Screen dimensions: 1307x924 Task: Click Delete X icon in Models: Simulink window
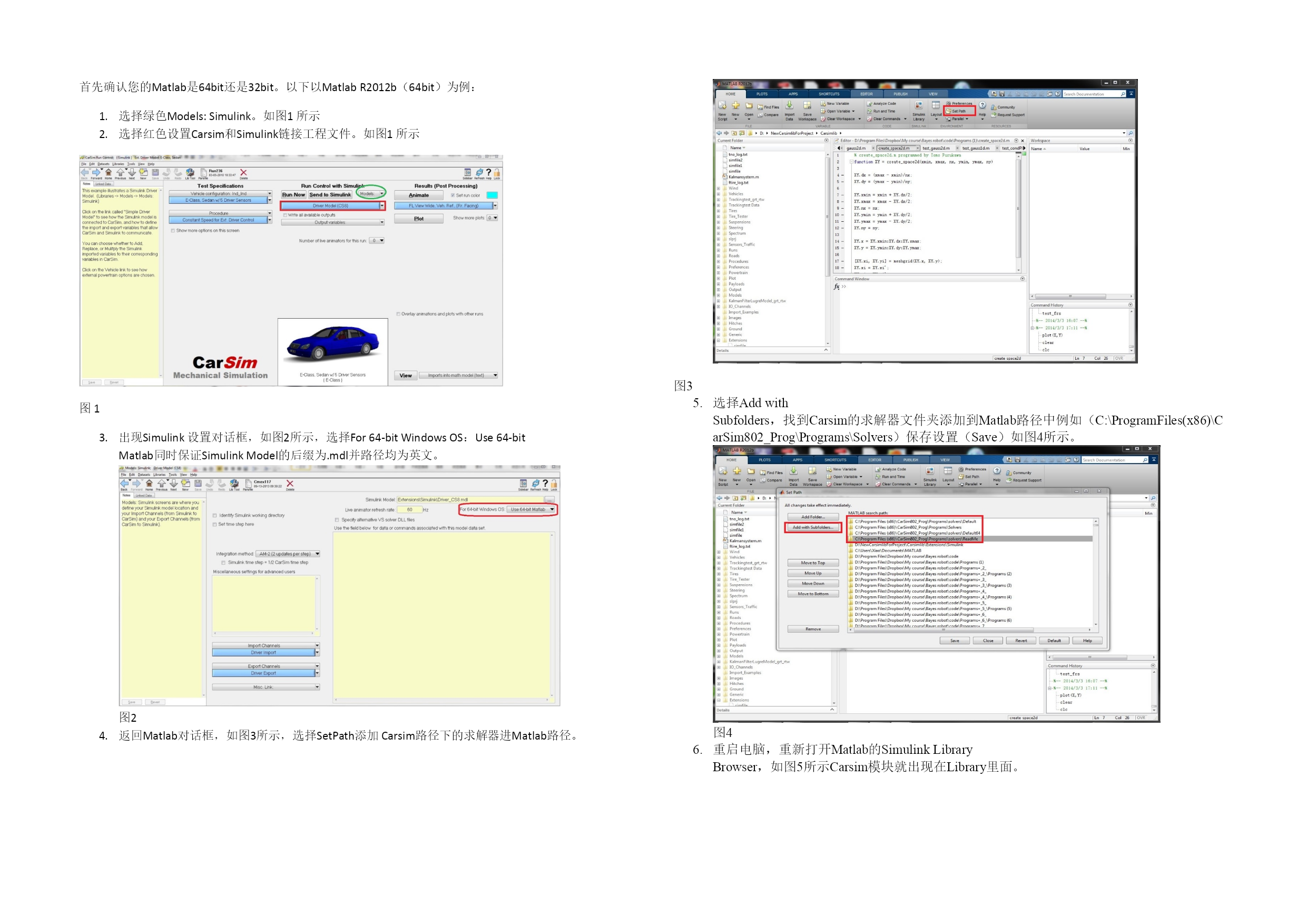click(290, 484)
